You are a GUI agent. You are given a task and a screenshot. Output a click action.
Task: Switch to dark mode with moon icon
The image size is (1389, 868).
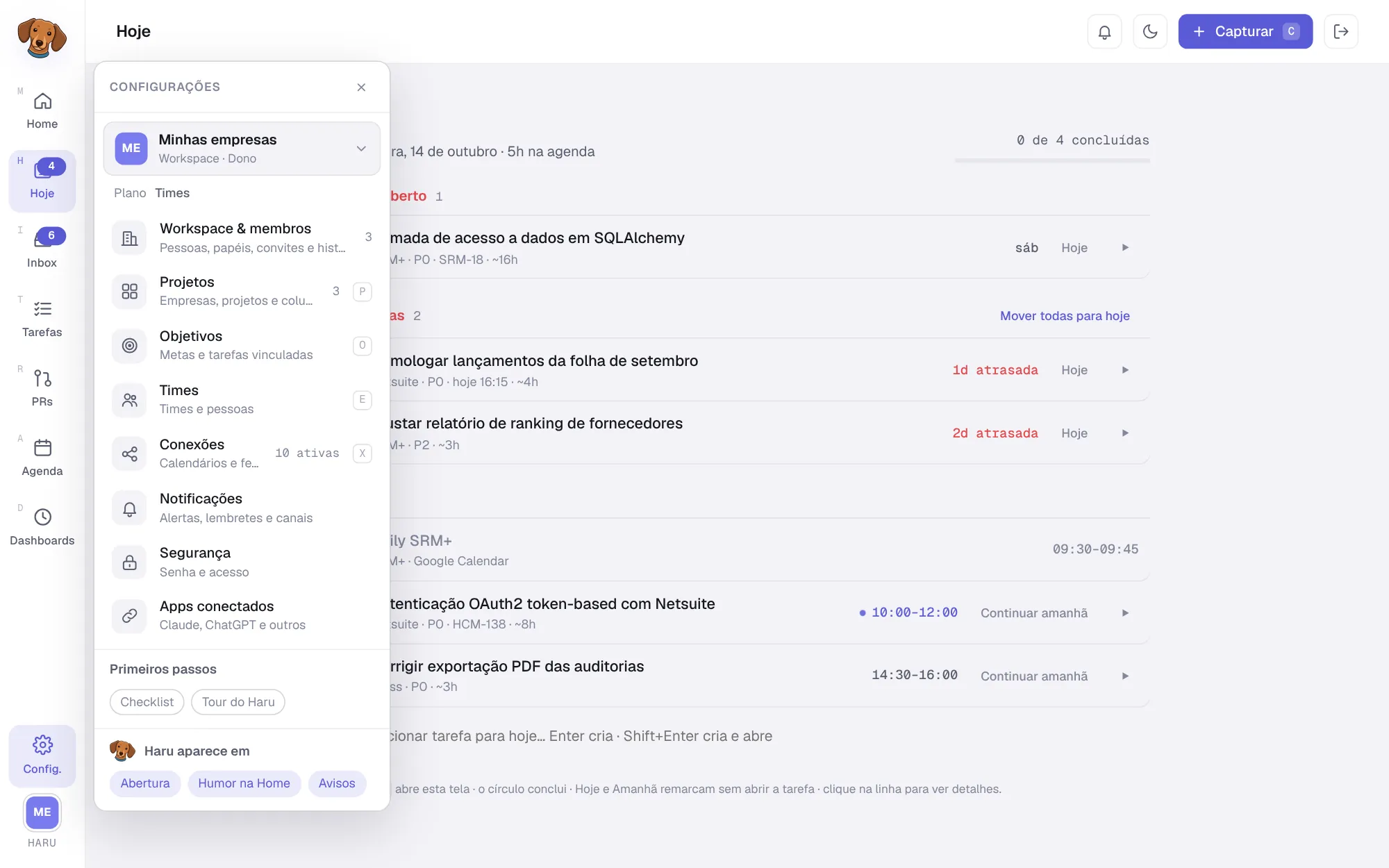[x=1150, y=31]
